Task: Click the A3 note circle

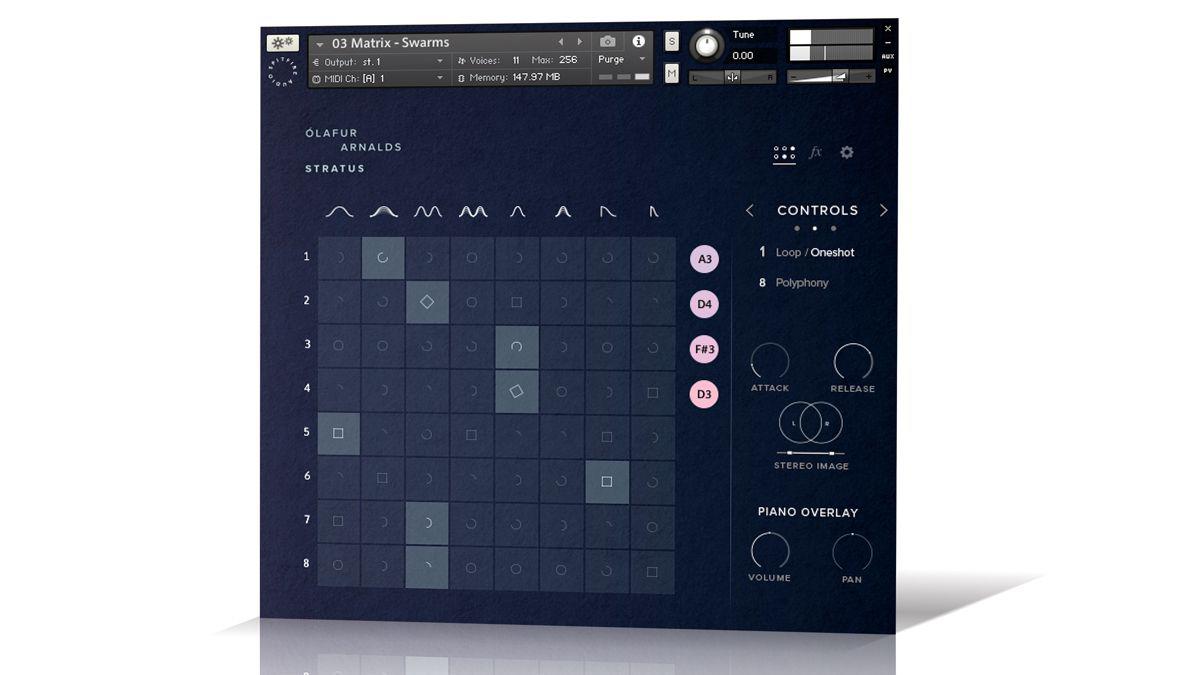Action: (704, 259)
